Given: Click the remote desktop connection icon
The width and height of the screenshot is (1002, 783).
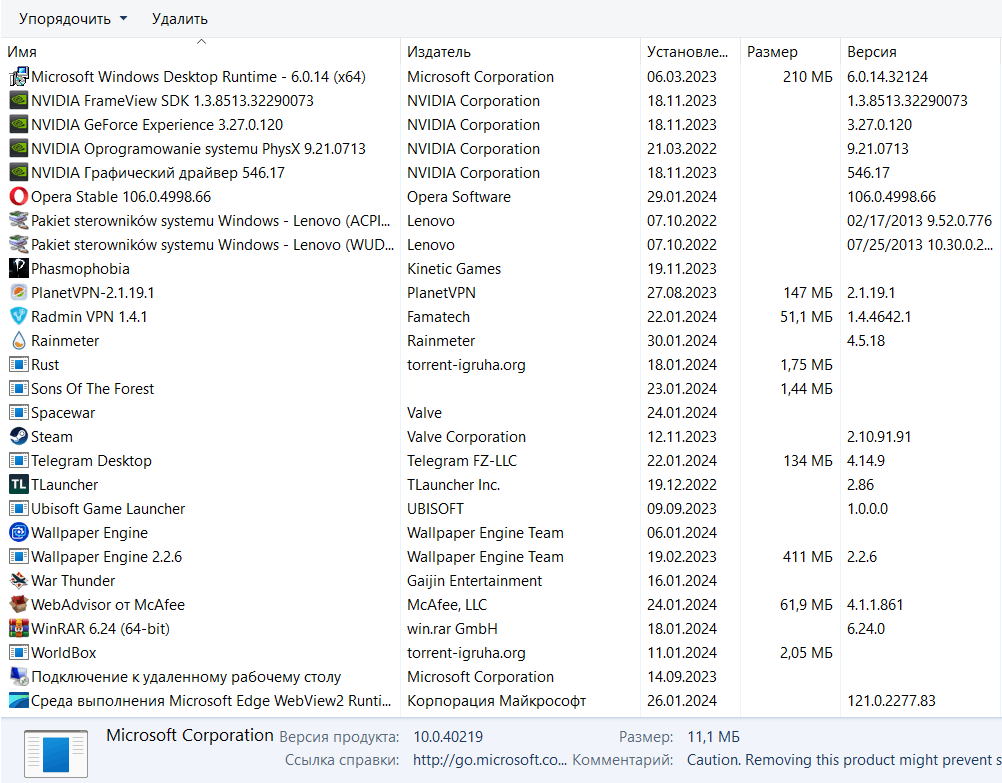Looking at the screenshot, I should coord(19,676).
